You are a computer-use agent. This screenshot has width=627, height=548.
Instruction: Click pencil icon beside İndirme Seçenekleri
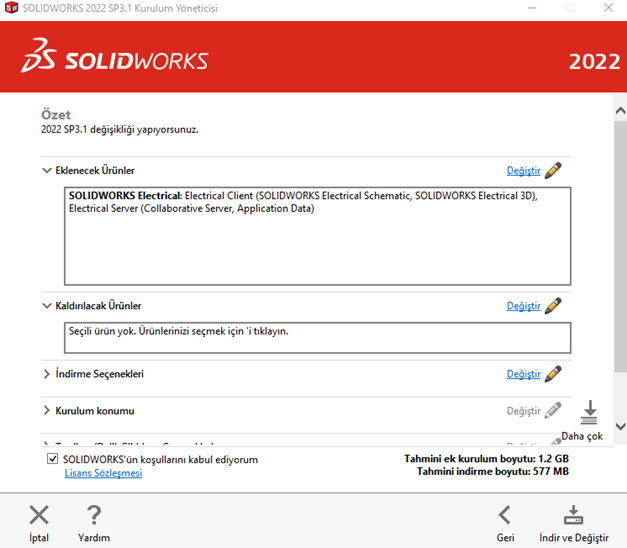click(553, 374)
